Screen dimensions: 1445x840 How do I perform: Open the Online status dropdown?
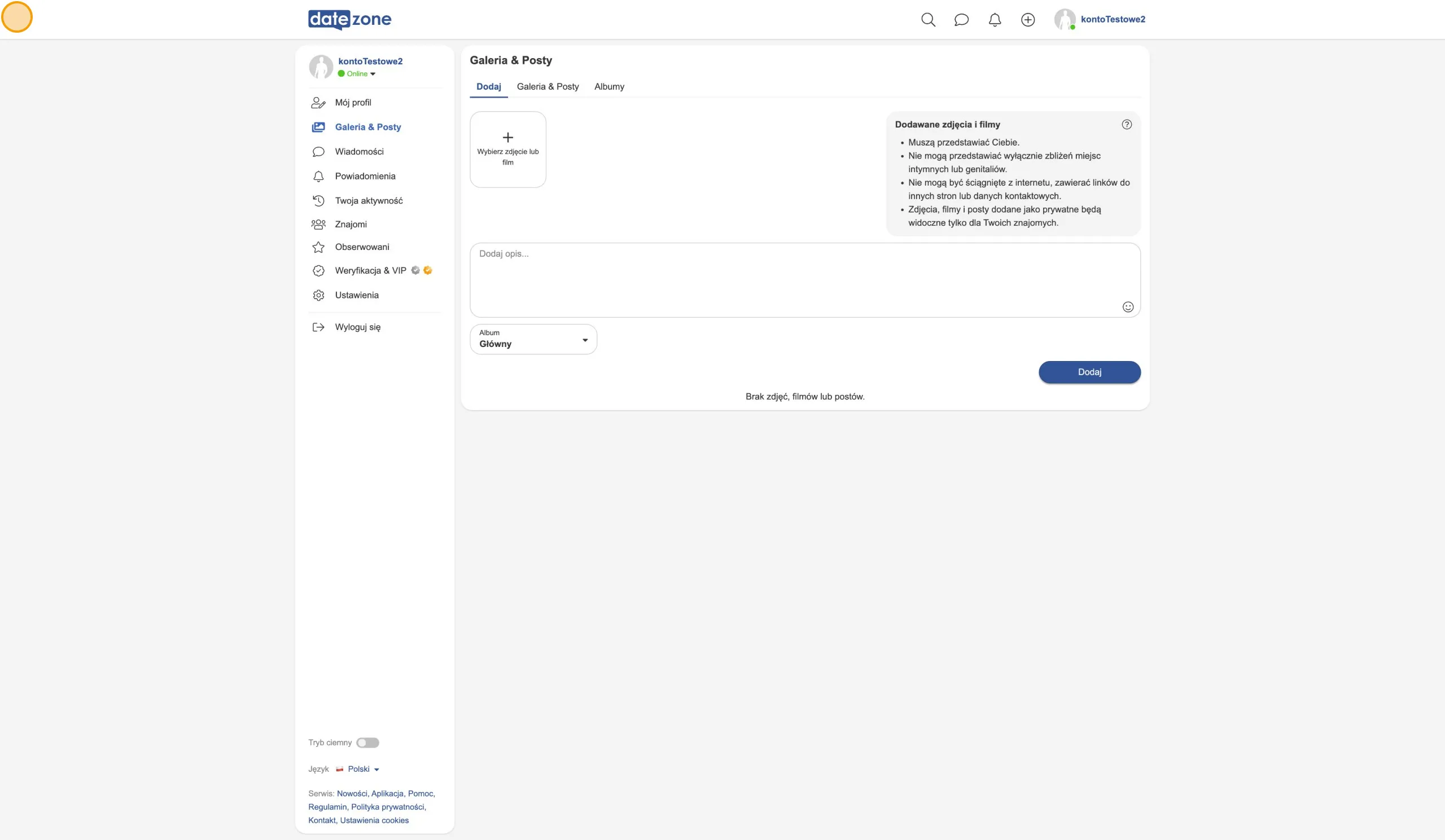[356, 74]
